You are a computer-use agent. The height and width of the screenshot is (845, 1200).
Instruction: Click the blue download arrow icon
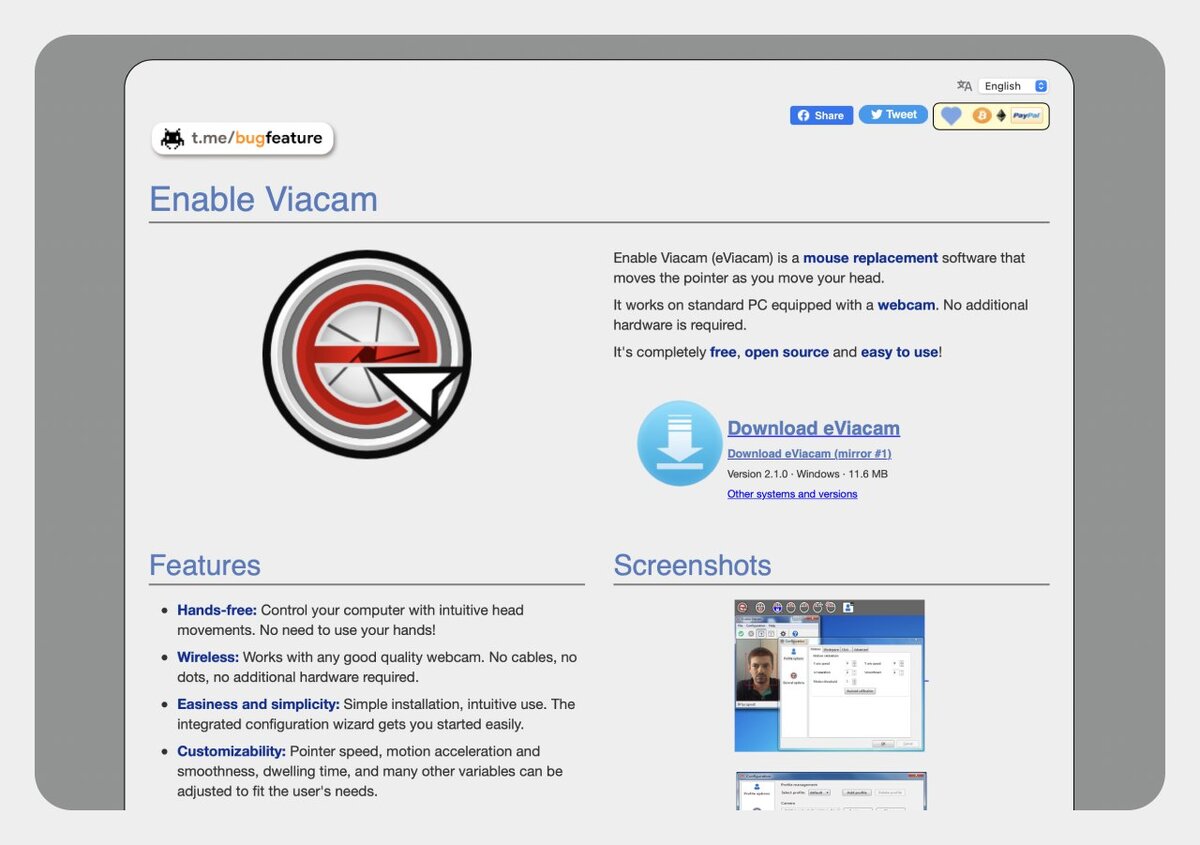point(680,443)
